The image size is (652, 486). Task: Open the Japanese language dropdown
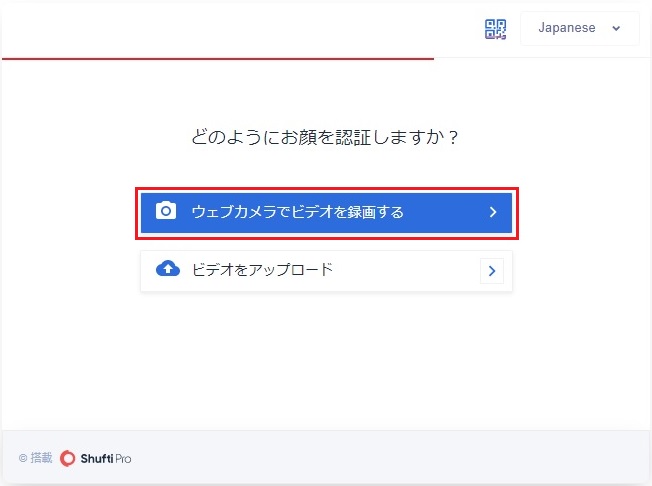580,28
